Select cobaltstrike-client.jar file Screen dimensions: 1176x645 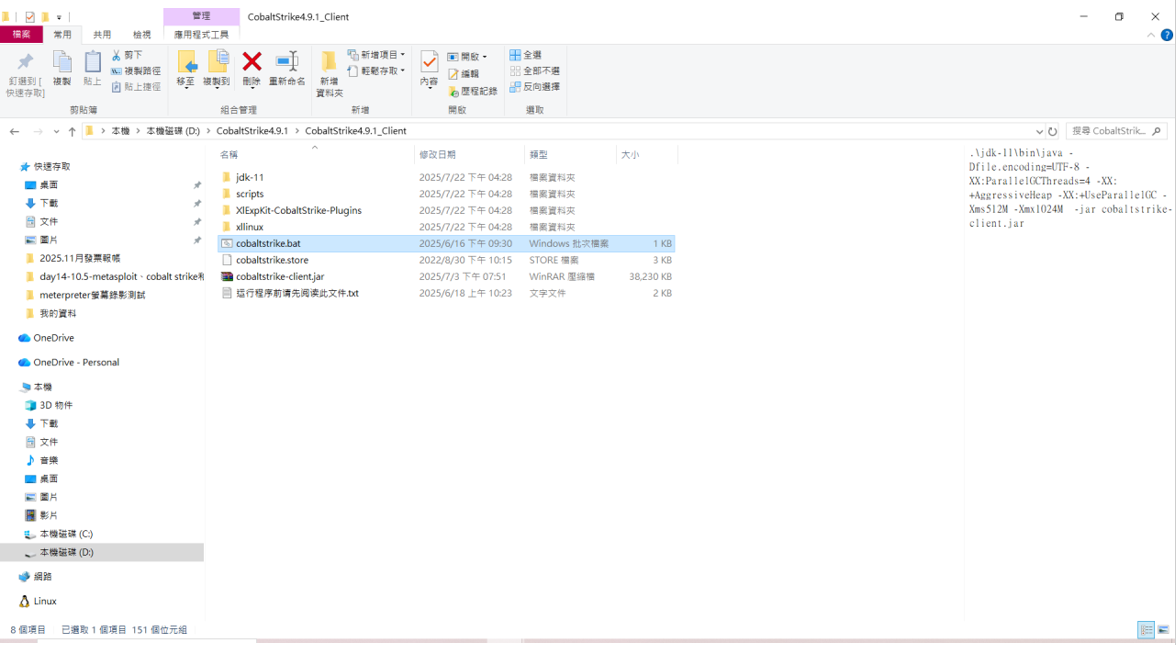tap(446, 277)
